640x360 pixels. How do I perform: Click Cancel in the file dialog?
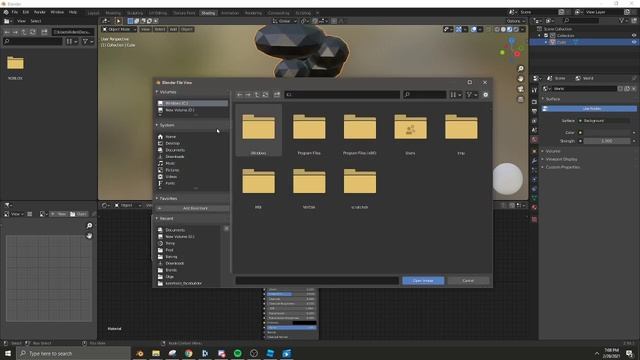(468, 281)
